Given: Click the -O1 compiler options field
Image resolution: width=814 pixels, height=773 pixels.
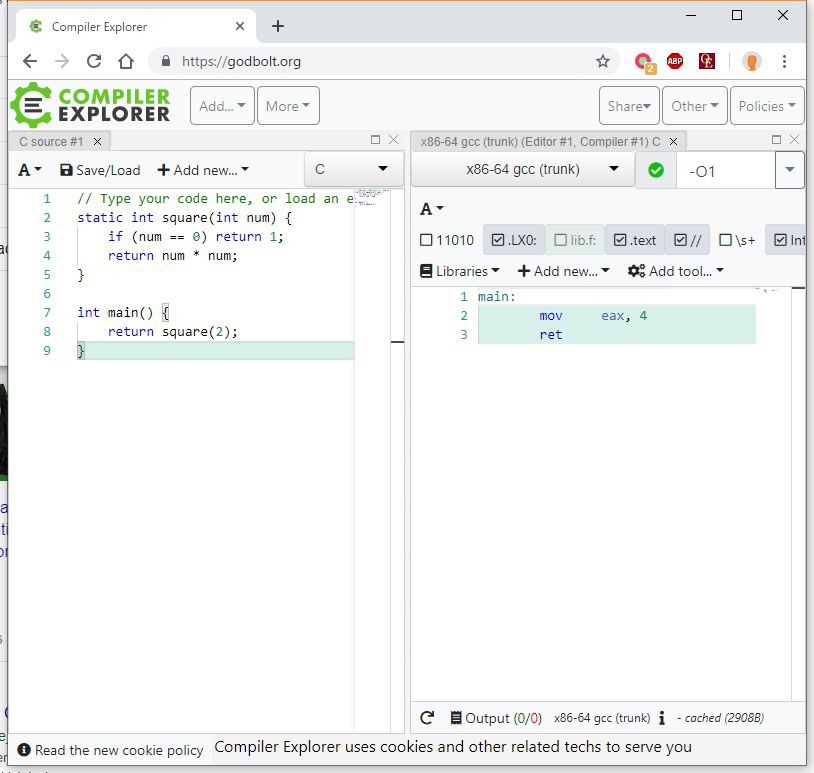Looking at the screenshot, I should 725,170.
